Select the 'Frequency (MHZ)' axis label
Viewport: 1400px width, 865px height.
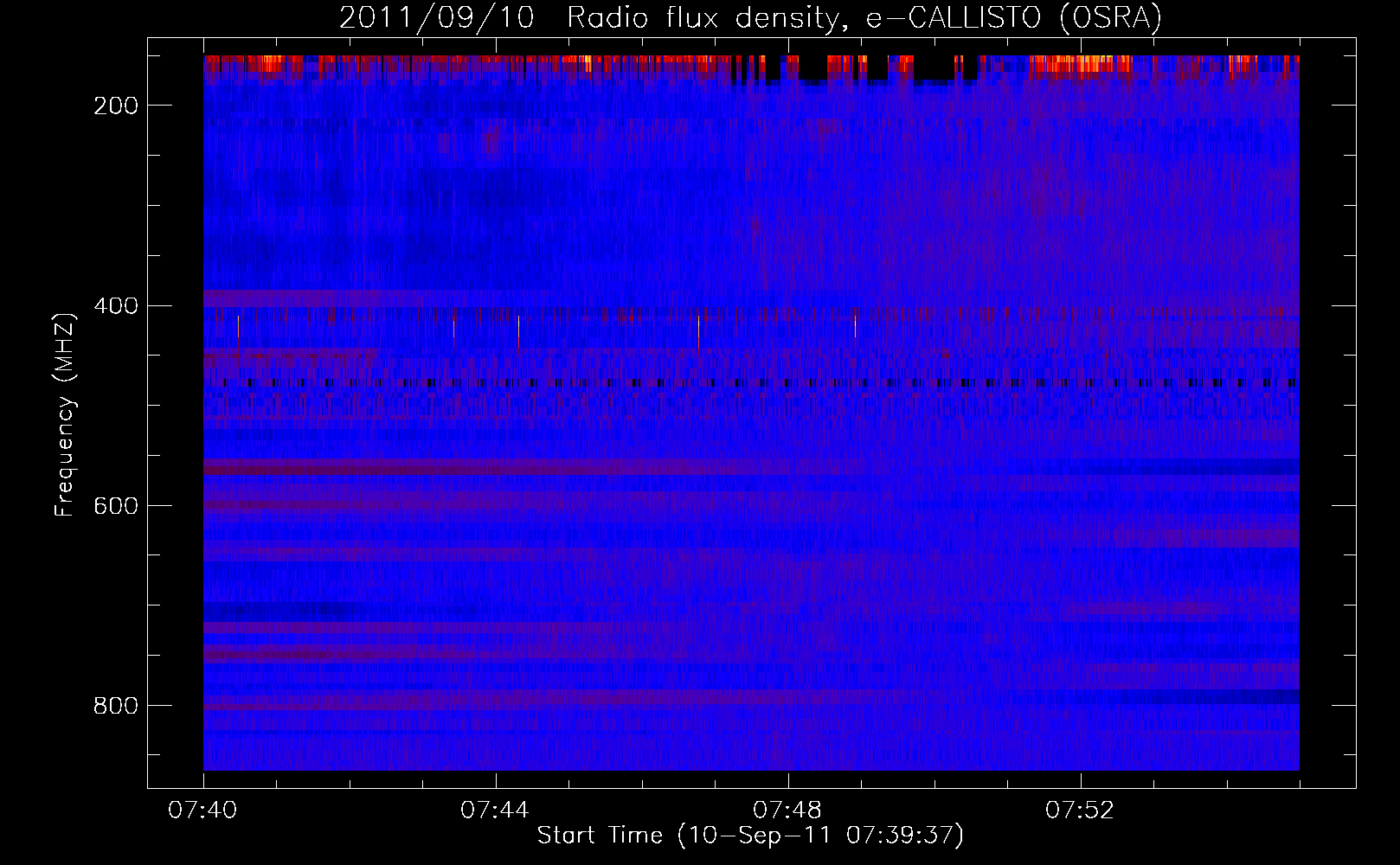pos(65,414)
